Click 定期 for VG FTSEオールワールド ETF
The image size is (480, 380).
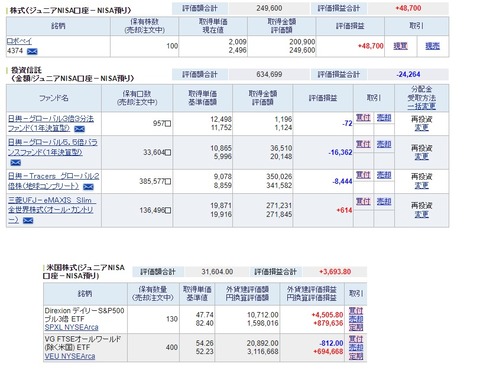[x=356, y=356]
